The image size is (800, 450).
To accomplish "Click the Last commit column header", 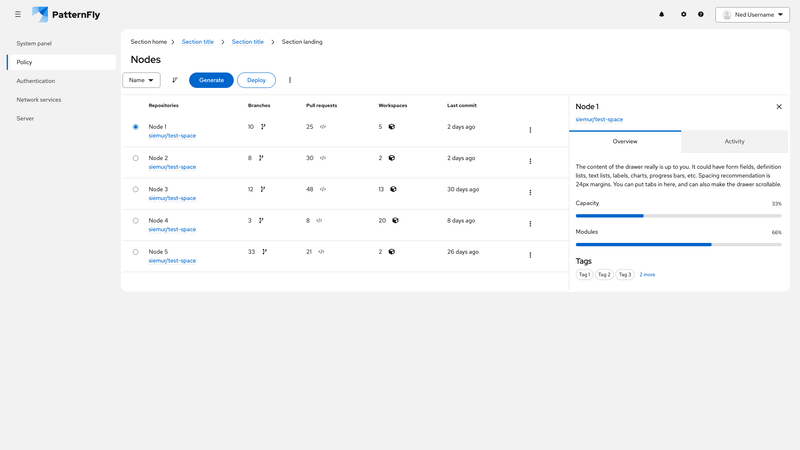I will [x=462, y=106].
